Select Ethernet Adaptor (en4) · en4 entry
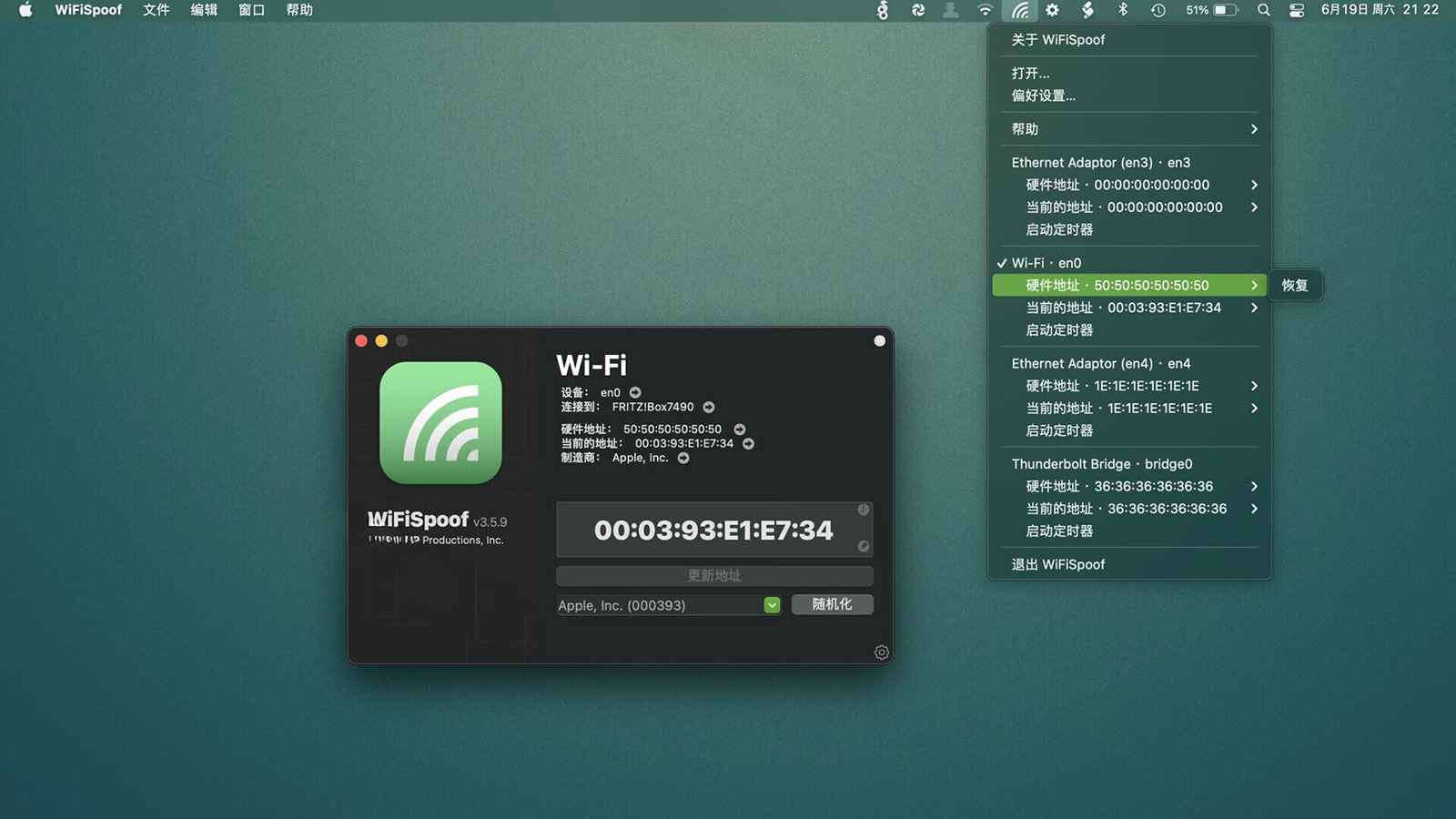The image size is (1456, 819). click(1129, 363)
